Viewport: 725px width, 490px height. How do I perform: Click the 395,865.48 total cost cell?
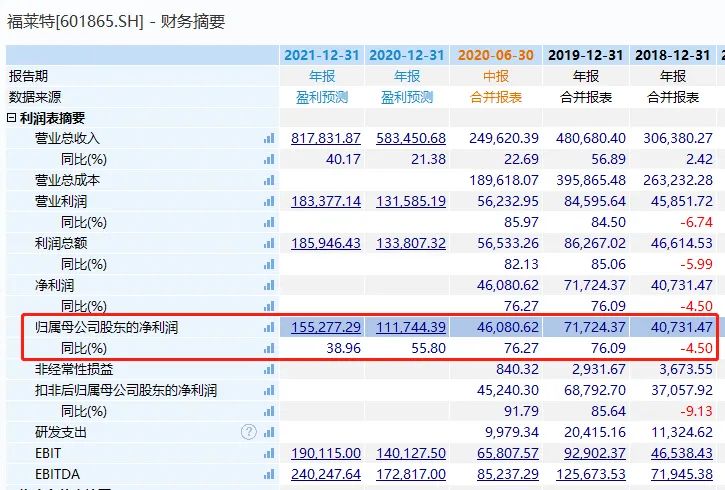(591, 180)
